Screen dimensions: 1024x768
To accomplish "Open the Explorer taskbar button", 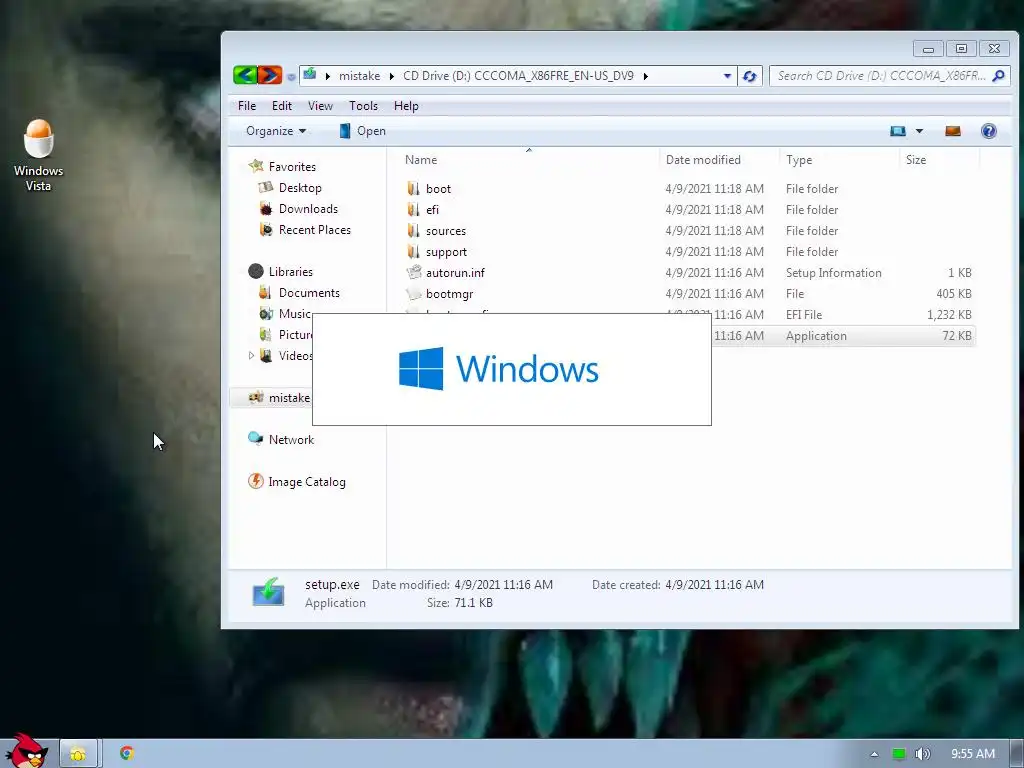I will click(x=78, y=754).
